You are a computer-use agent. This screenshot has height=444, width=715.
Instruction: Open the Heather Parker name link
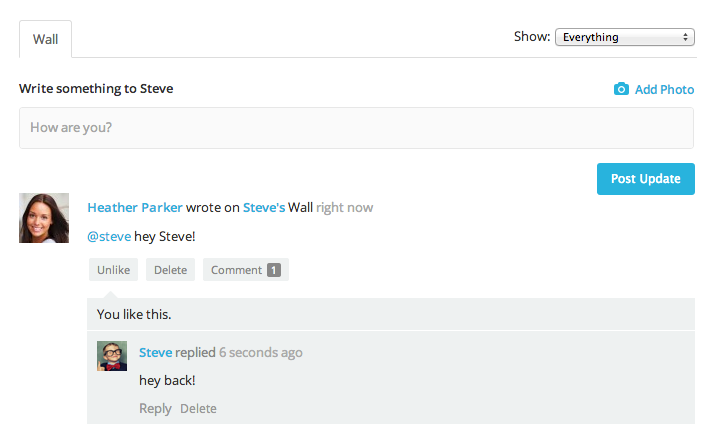click(x=135, y=208)
